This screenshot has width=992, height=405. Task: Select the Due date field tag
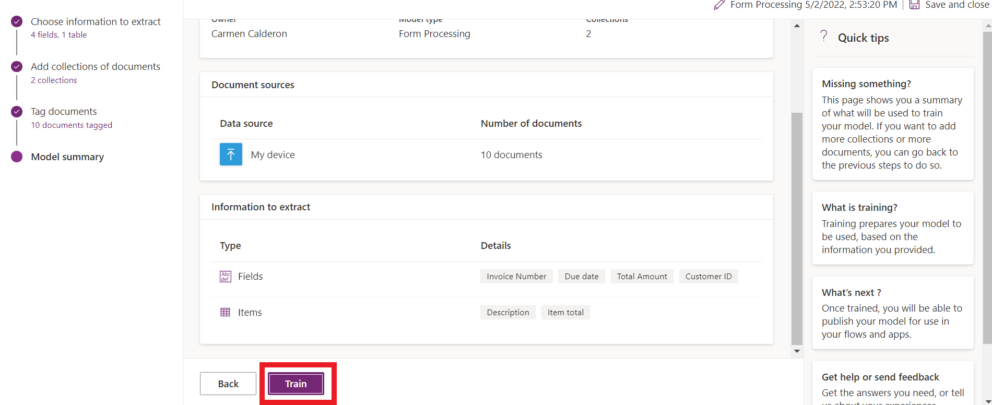tap(581, 276)
